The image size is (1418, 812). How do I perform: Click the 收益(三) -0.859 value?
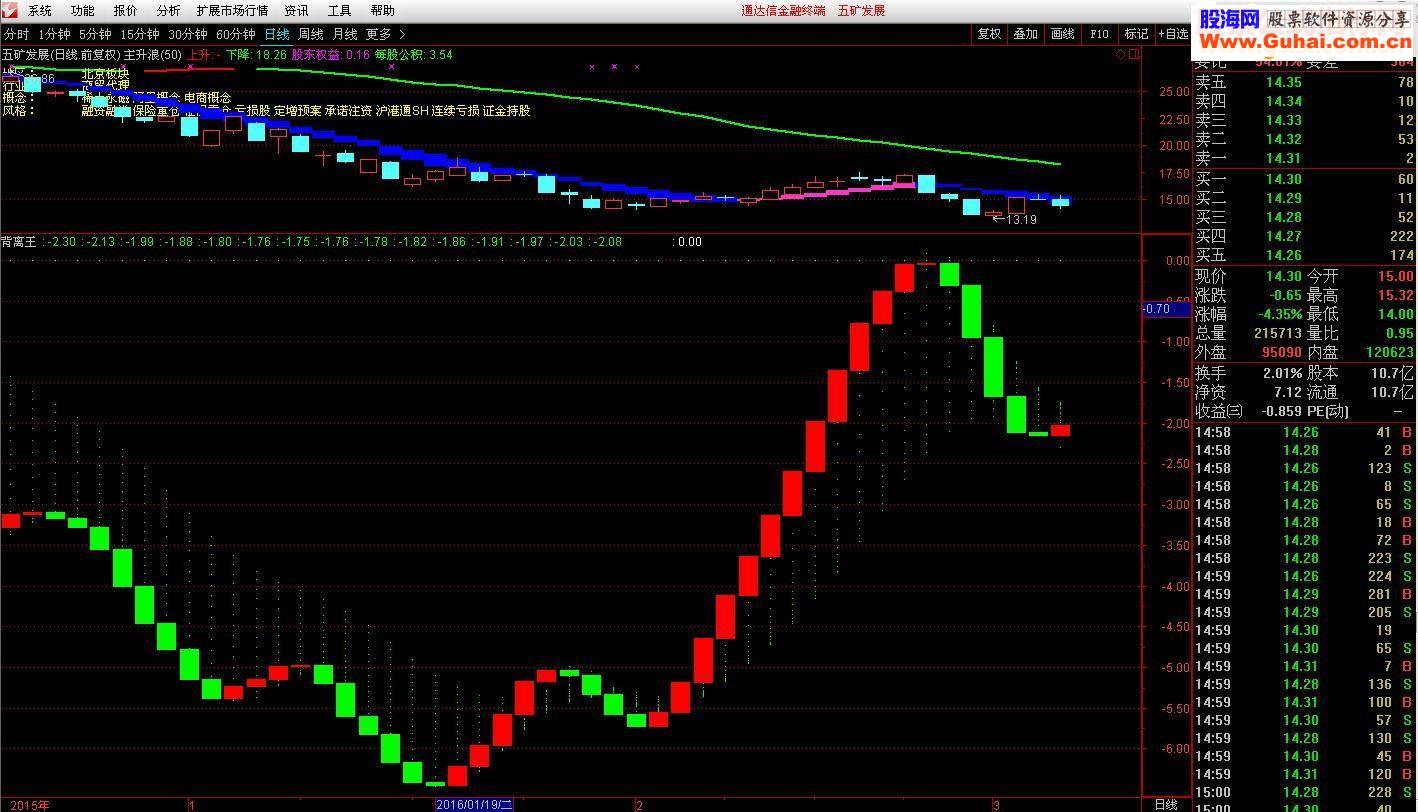1281,411
